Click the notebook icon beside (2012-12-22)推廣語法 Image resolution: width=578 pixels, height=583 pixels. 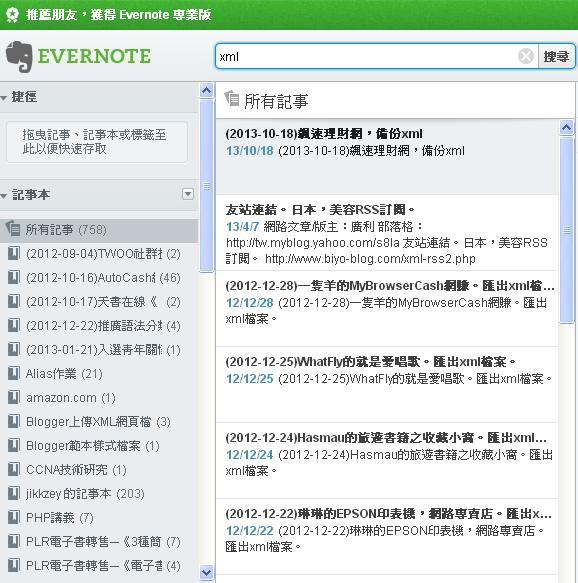click(14, 326)
